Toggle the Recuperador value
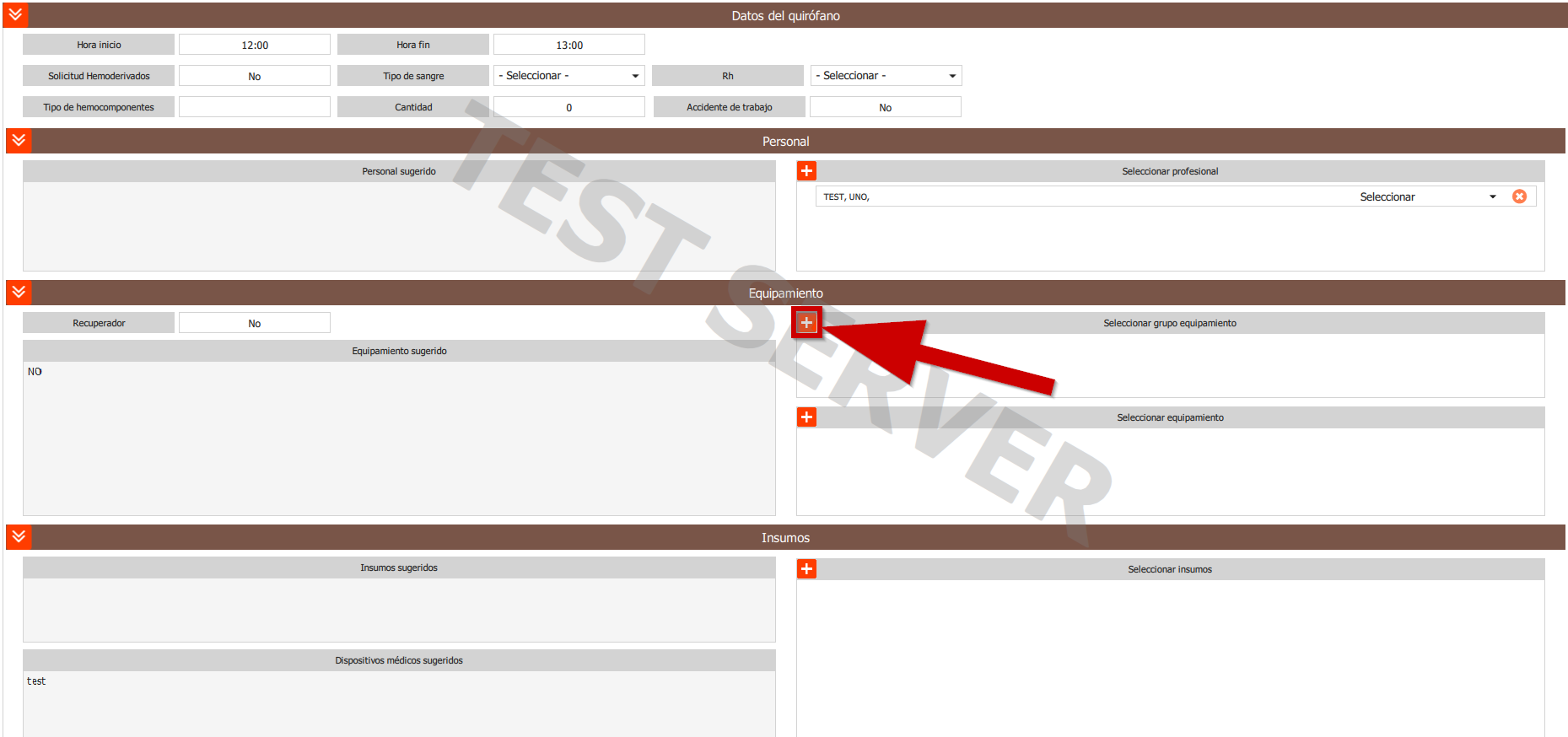Screen dimensions: 1568x737 tap(254, 323)
